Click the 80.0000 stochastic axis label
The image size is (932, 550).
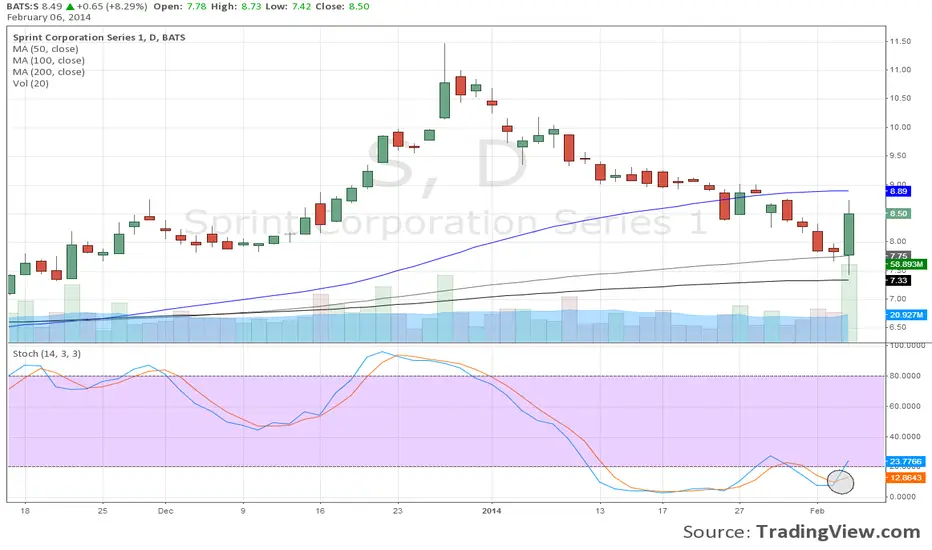click(905, 376)
